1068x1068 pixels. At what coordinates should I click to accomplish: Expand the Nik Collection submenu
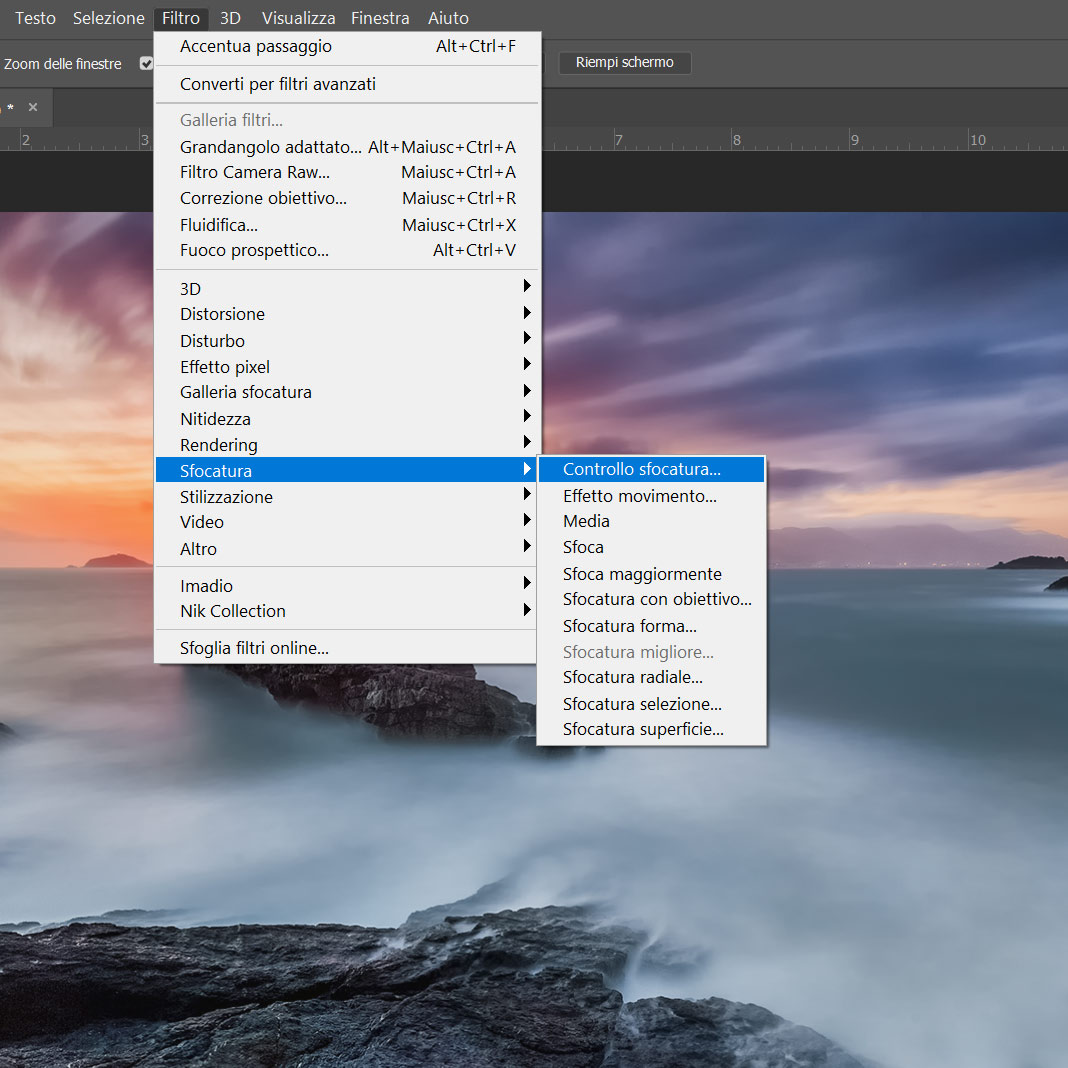pyautogui.click(x=232, y=611)
